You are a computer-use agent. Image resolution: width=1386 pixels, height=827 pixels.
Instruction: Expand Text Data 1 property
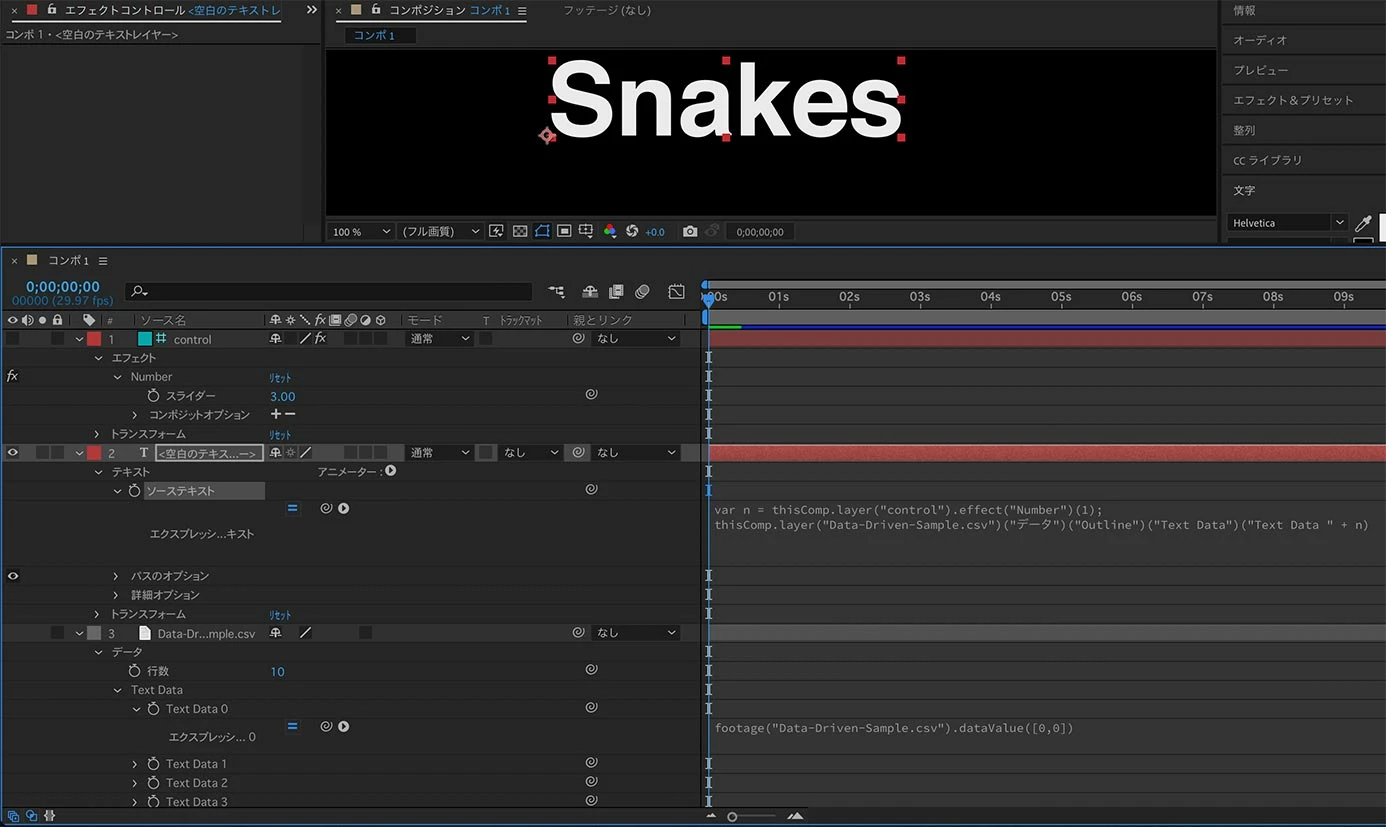135,764
